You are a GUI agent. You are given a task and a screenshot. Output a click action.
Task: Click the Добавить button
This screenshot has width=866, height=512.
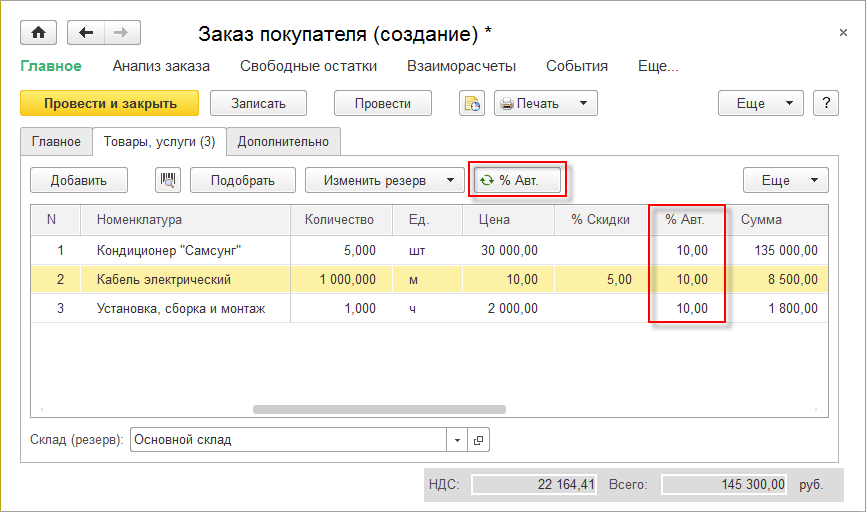[x=79, y=181]
